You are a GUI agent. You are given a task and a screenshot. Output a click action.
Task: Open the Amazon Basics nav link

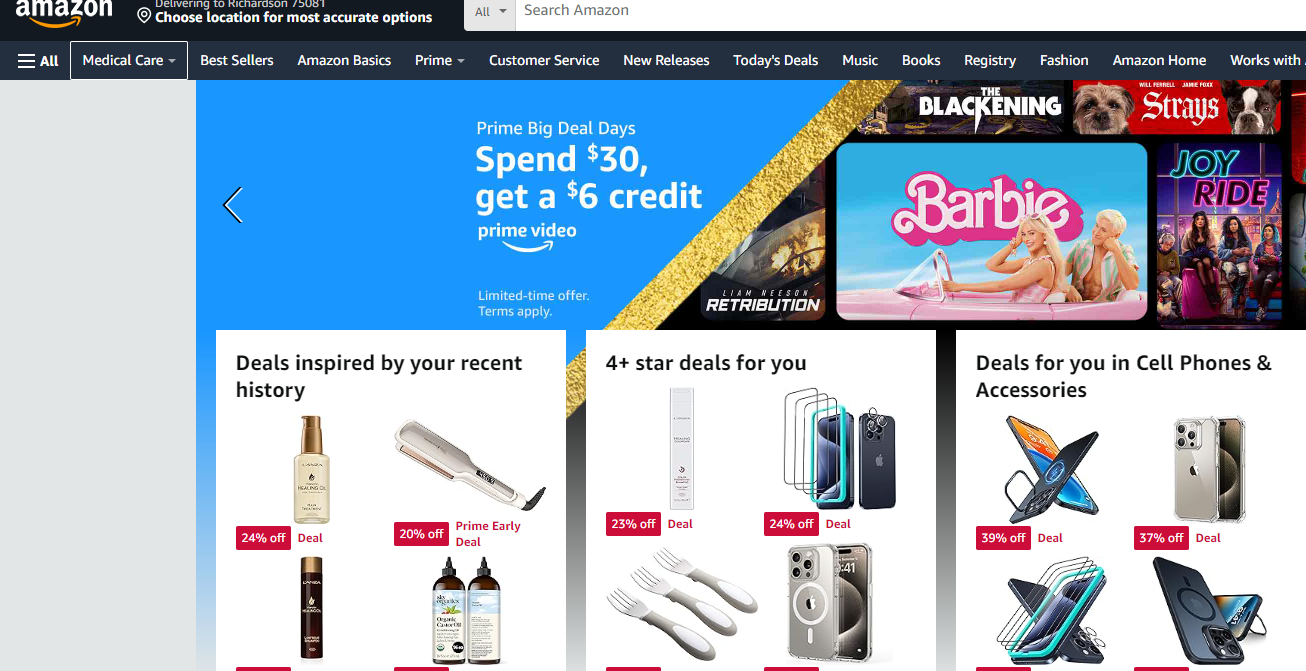click(344, 61)
